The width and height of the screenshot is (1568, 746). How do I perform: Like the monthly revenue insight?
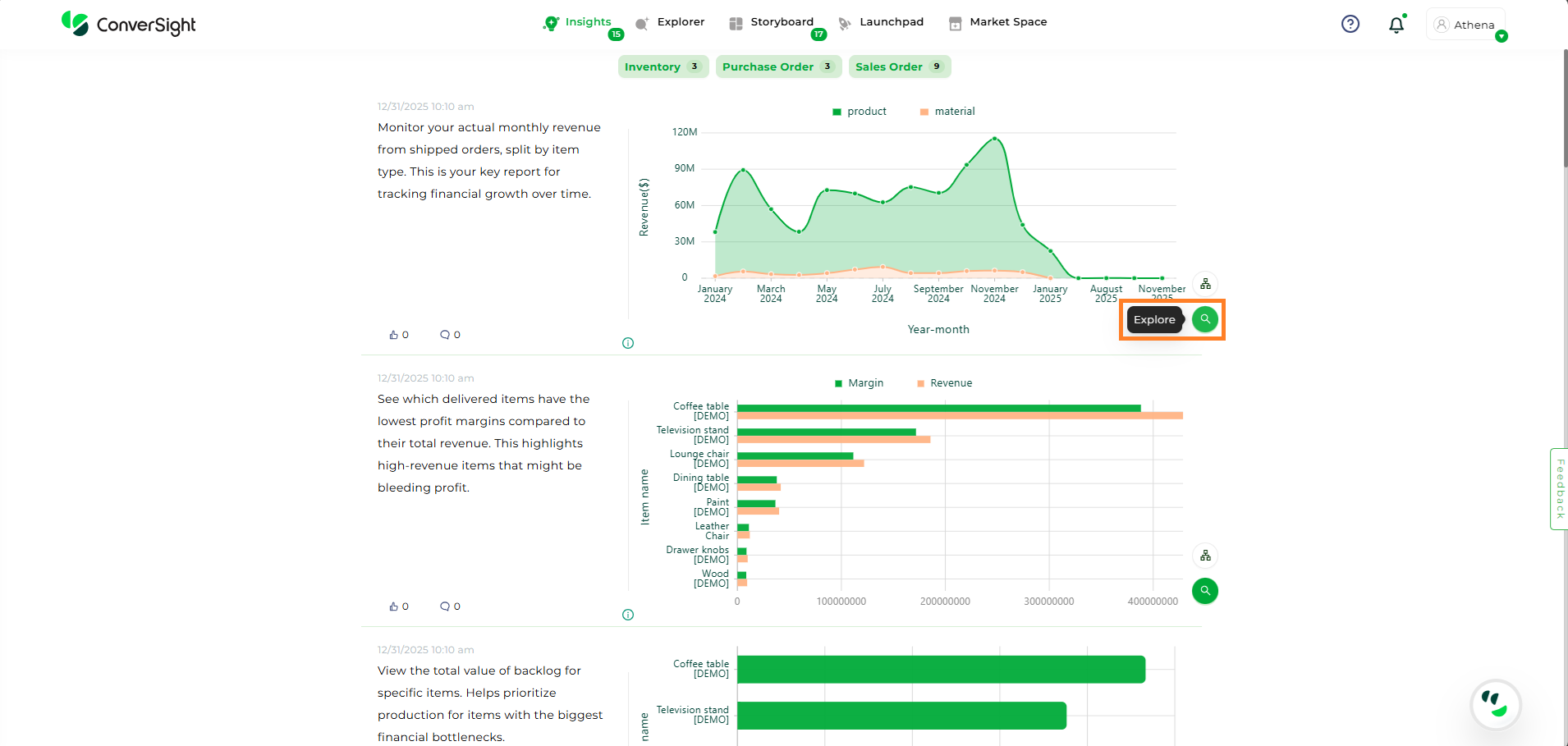[395, 335]
